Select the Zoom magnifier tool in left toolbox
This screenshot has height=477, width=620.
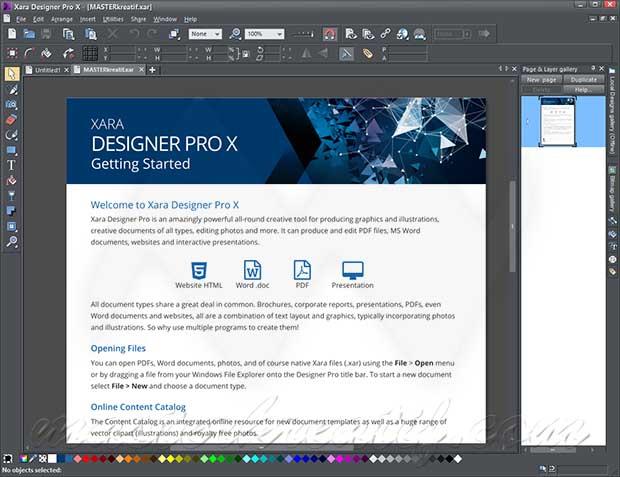(x=11, y=241)
